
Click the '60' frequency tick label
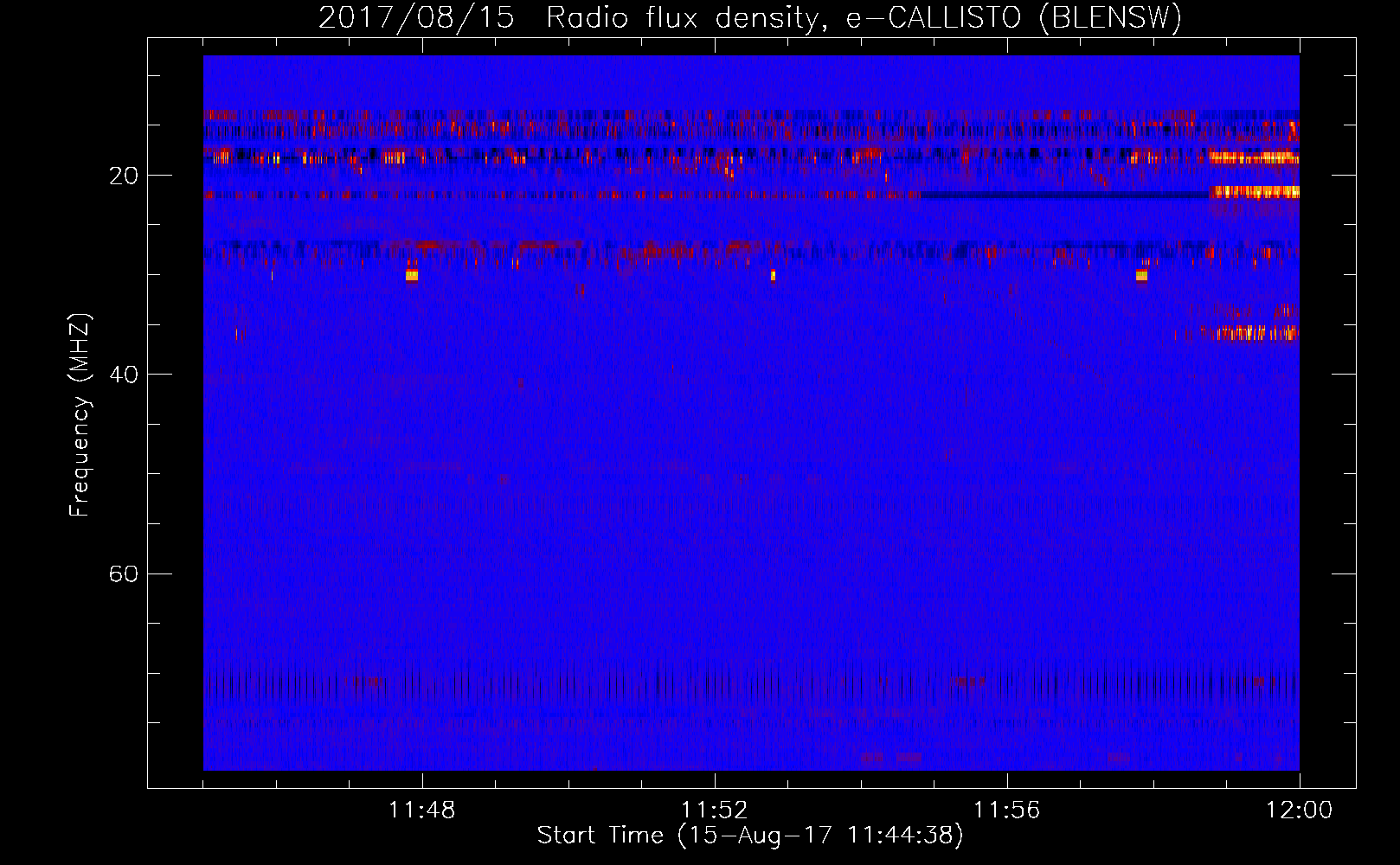tap(123, 573)
